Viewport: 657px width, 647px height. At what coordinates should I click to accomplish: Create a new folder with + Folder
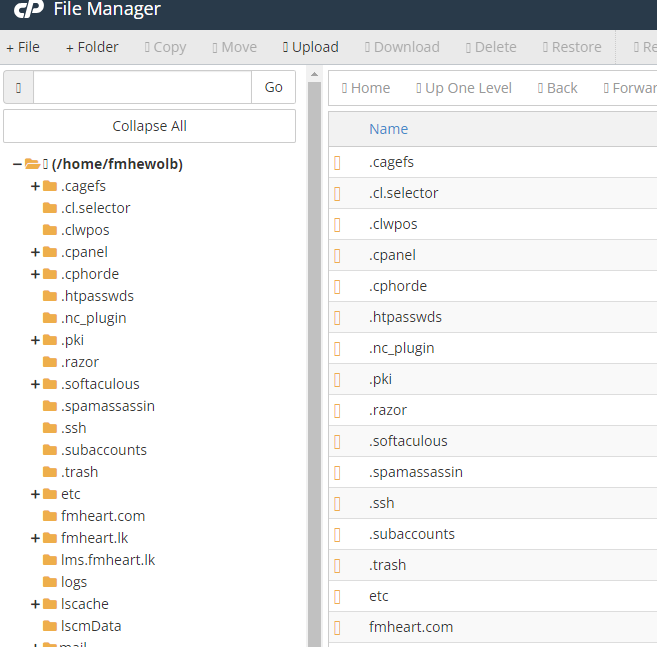92,47
